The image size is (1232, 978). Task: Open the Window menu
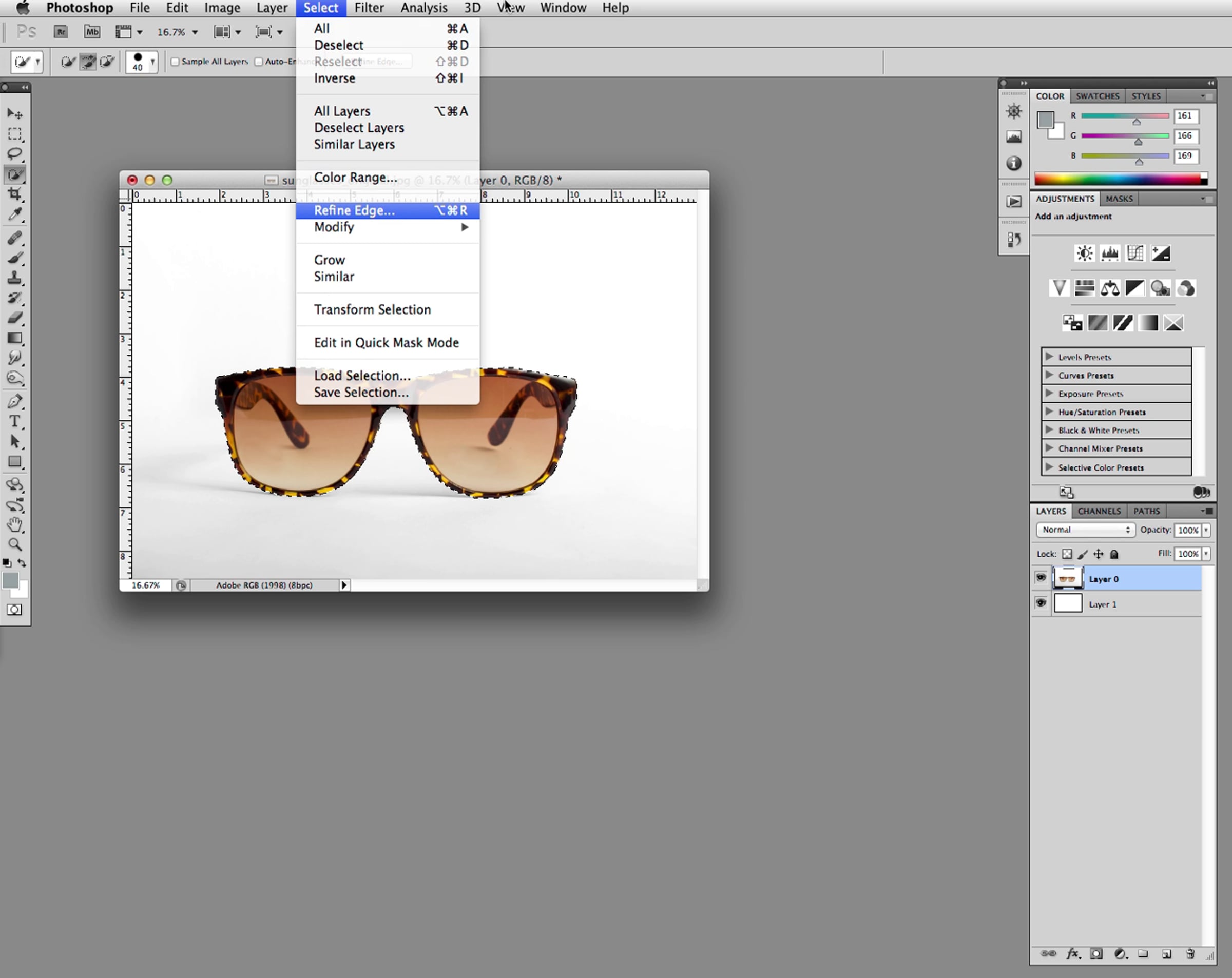click(x=564, y=8)
